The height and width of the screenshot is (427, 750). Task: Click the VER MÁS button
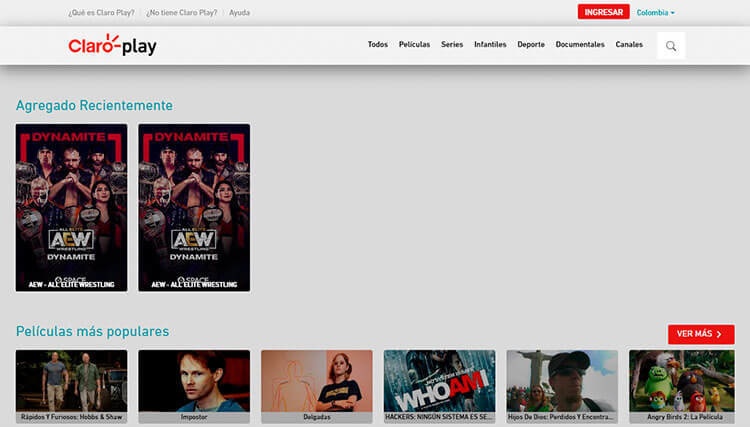point(701,334)
